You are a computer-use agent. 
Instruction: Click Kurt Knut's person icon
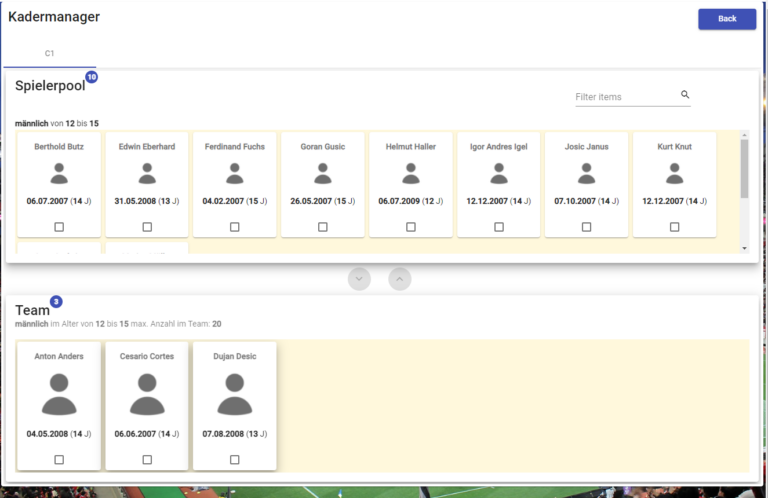(x=674, y=173)
